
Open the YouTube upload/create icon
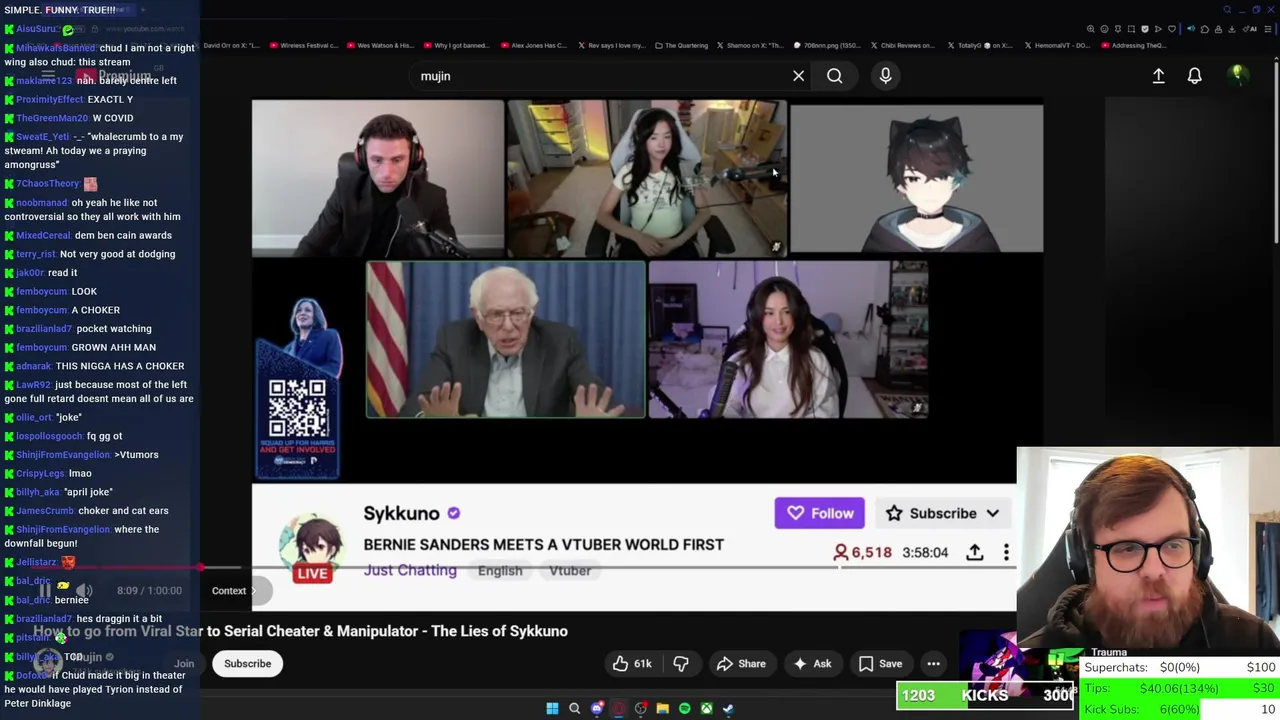coord(1158,76)
